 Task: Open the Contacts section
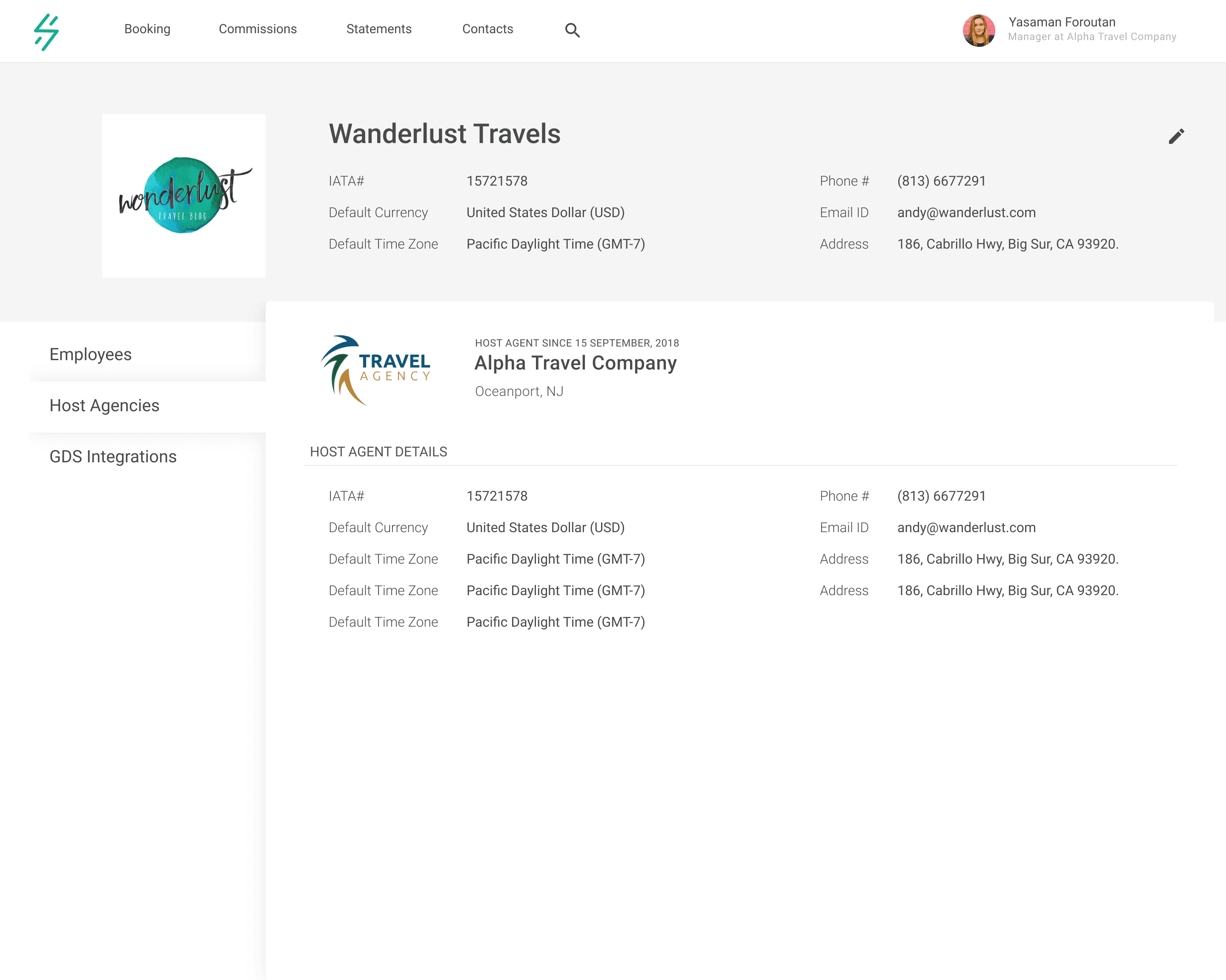[487, 29]
